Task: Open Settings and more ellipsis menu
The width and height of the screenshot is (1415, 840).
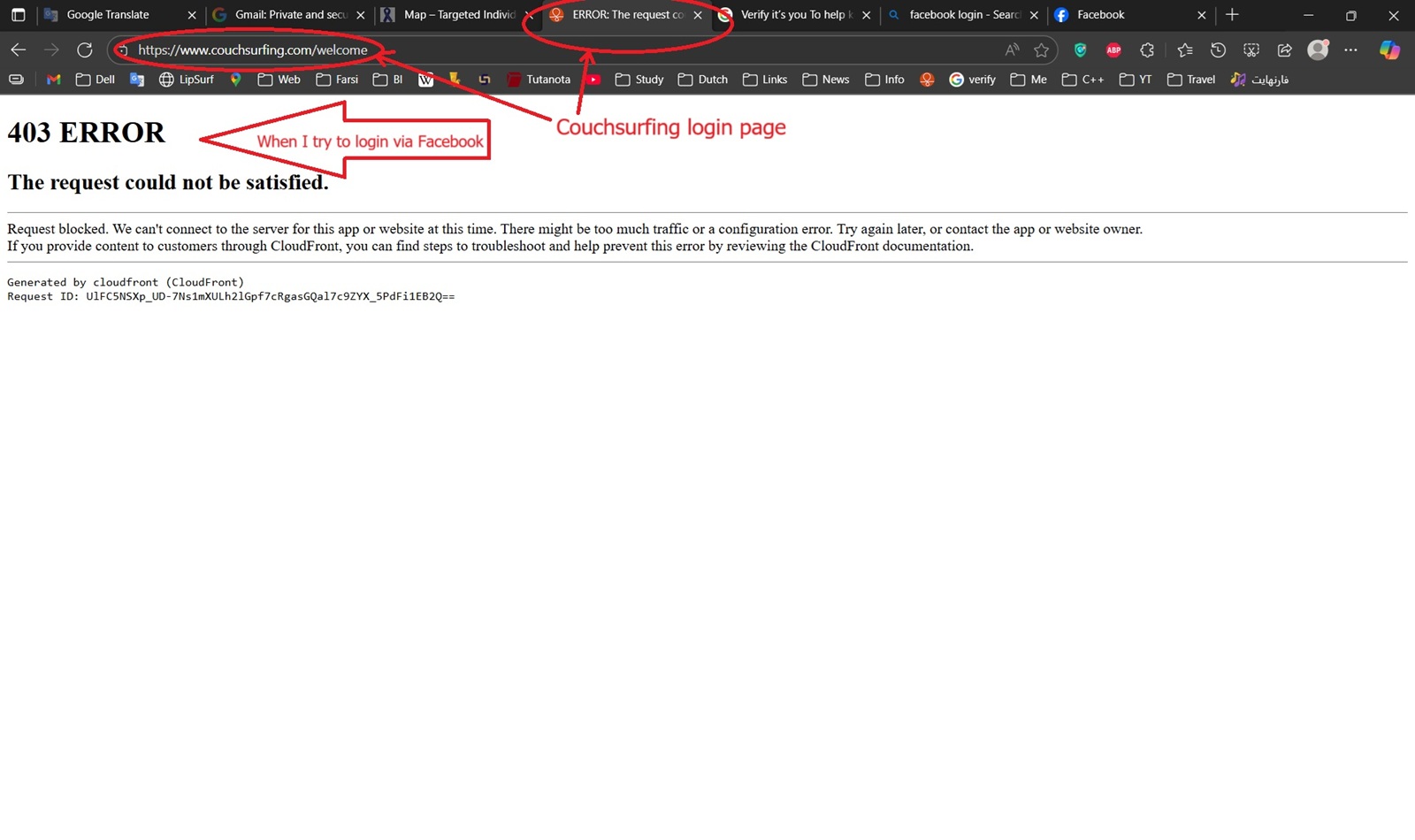Action: tap(1350, 50)
